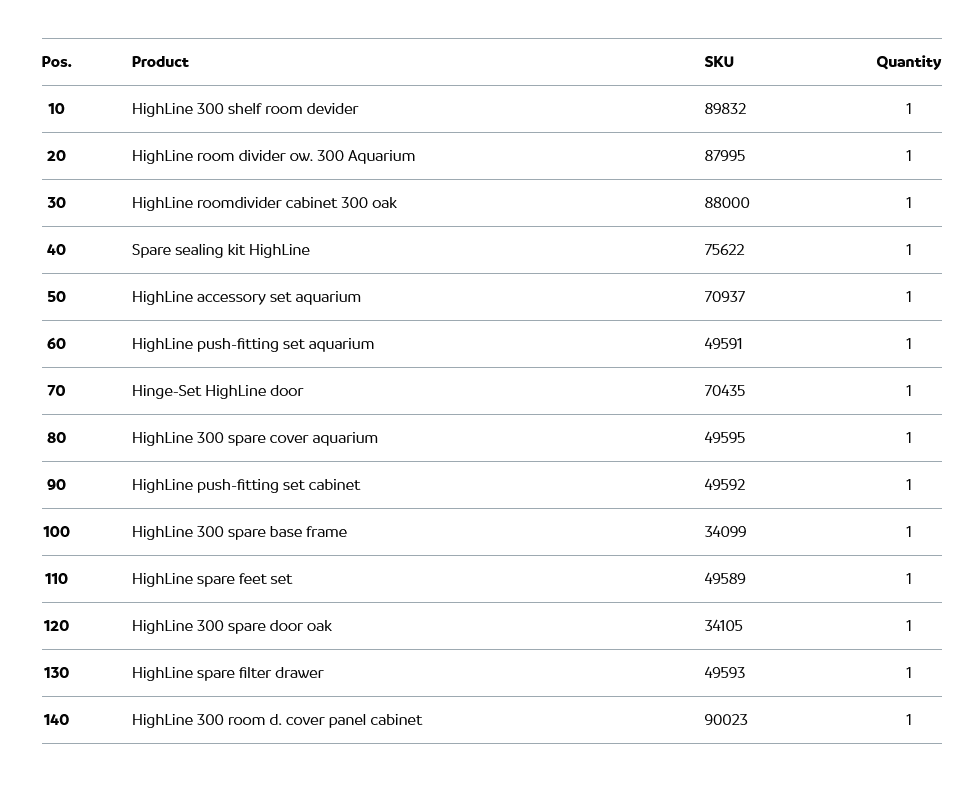Click Hinge-Set HighLine door product
The image size is (967, 791).
click(x=217, y=391)
